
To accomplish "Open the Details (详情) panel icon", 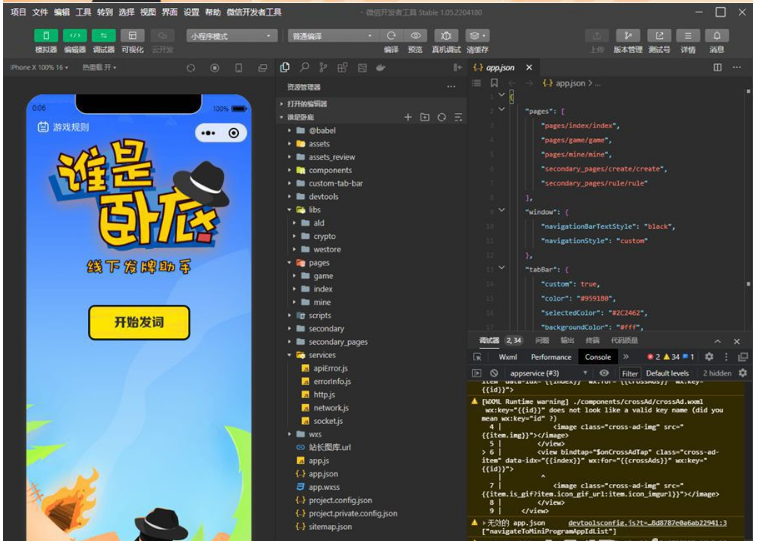I will (688, 36).
